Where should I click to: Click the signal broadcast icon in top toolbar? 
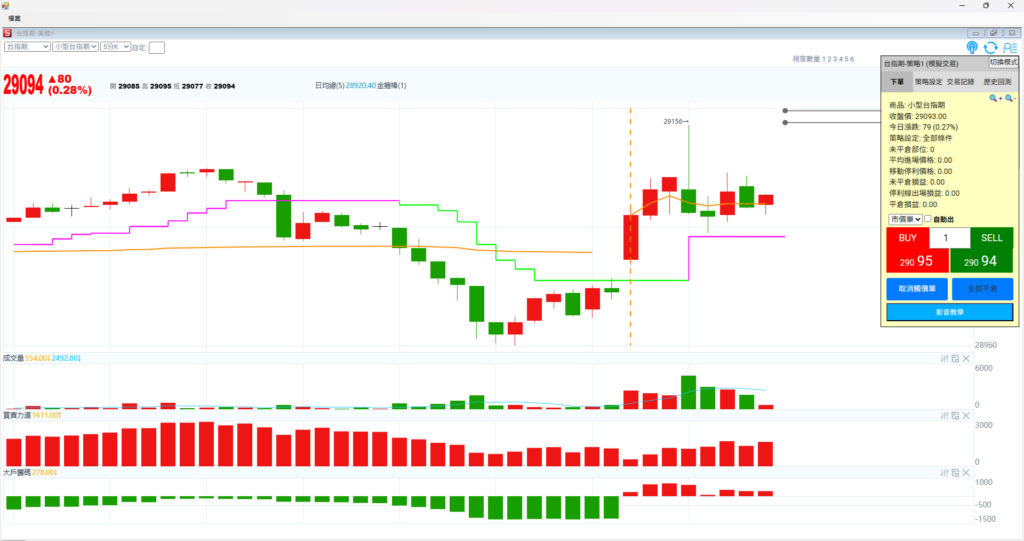[x=972, y=47]
